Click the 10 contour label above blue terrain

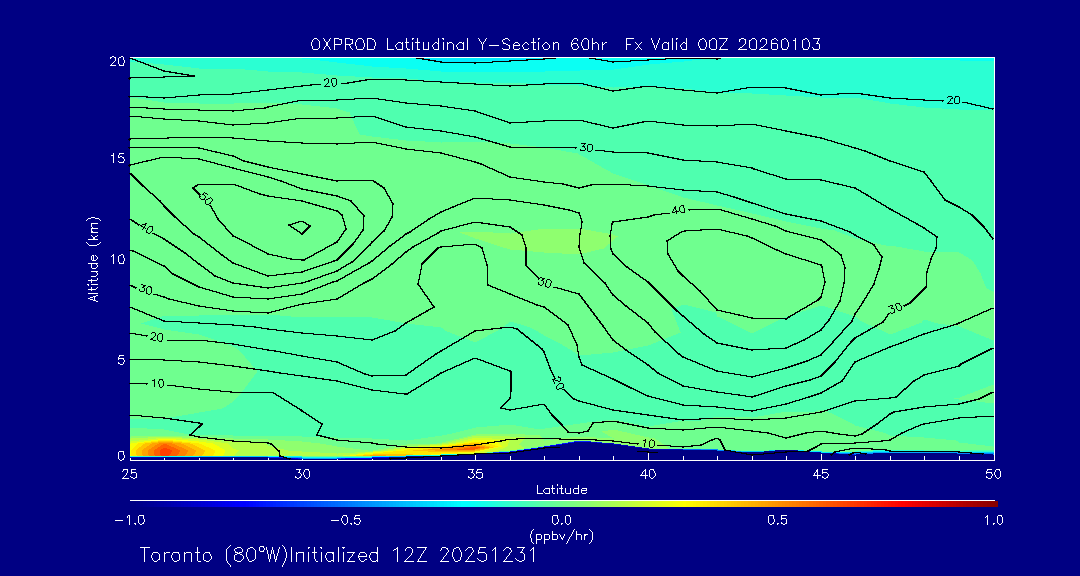coord(647,443)
